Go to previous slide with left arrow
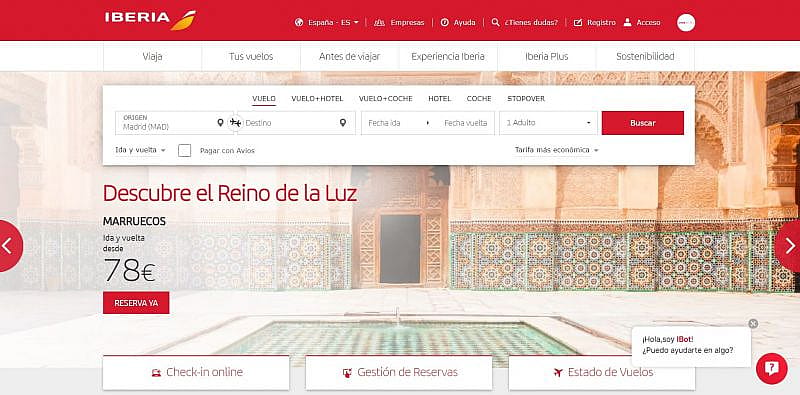The height and width of the screenshot is (395, 800). (x=9, y=246)
